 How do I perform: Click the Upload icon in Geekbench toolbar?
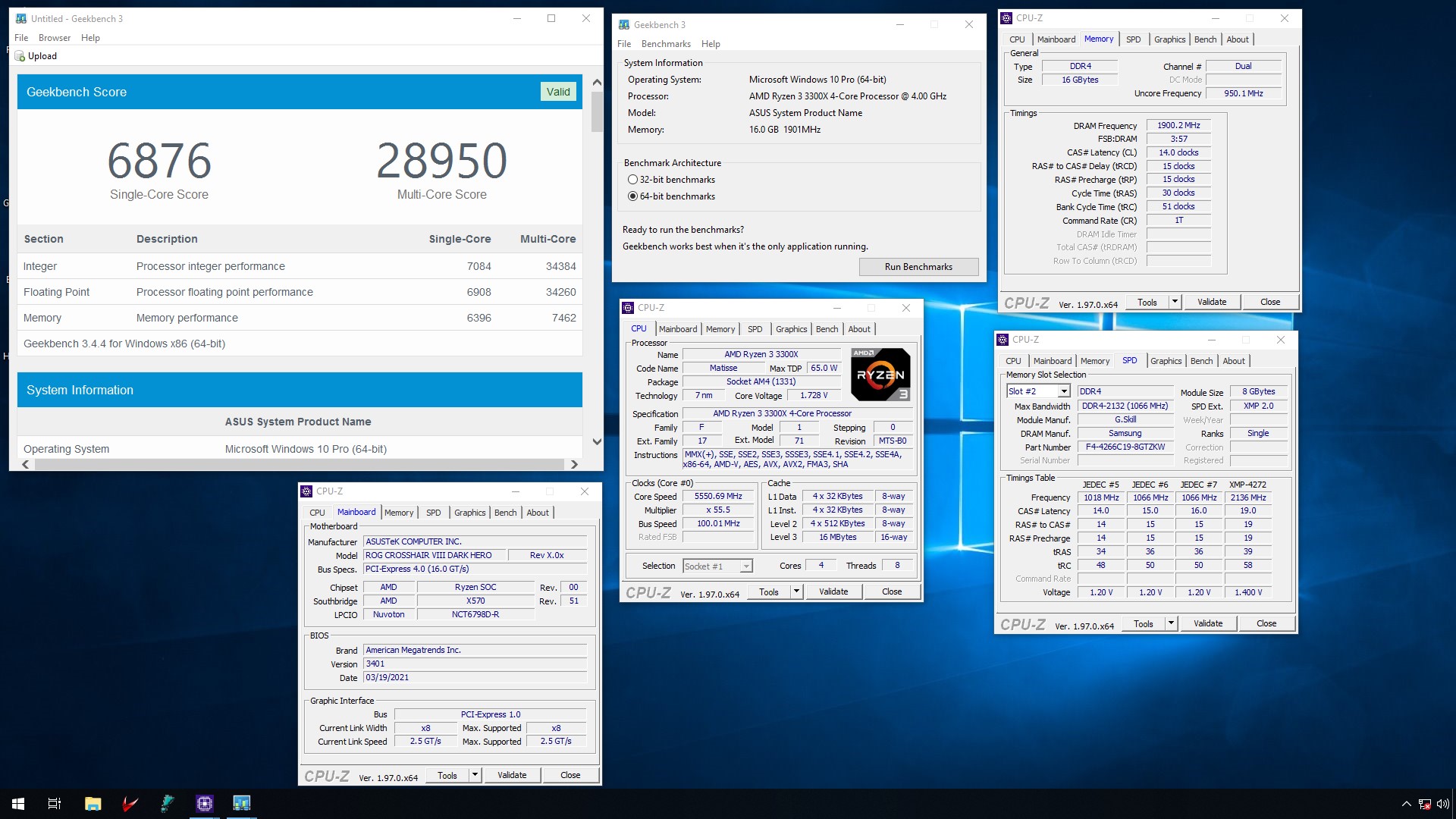20,56
